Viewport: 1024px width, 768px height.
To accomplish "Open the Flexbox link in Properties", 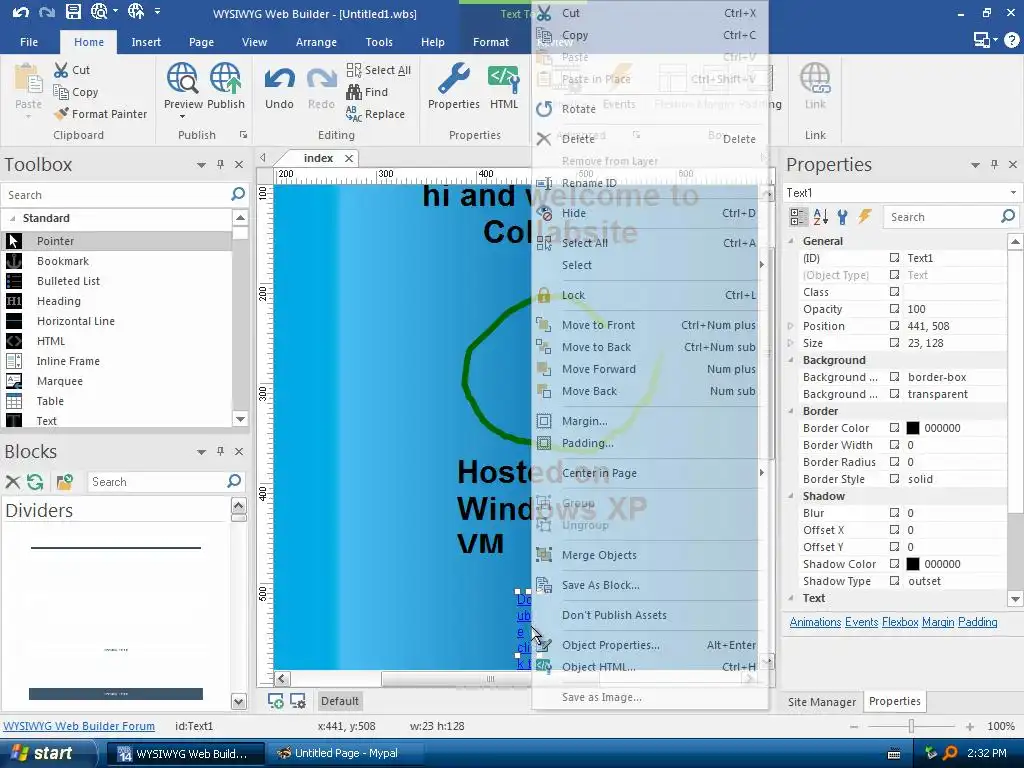I will [900, 622].
